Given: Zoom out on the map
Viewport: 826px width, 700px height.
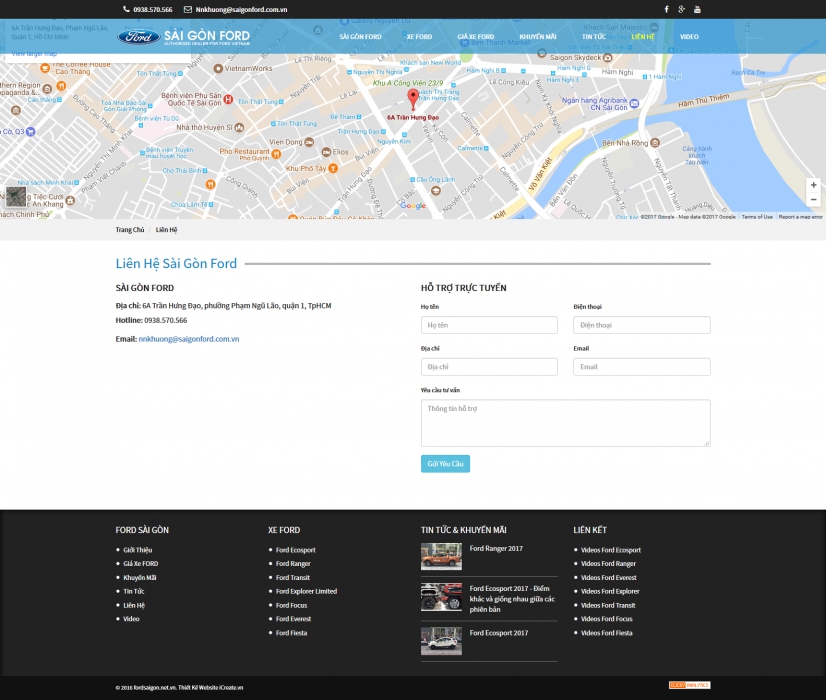Looking at the screenshot, I should click(x=813, y=199).
